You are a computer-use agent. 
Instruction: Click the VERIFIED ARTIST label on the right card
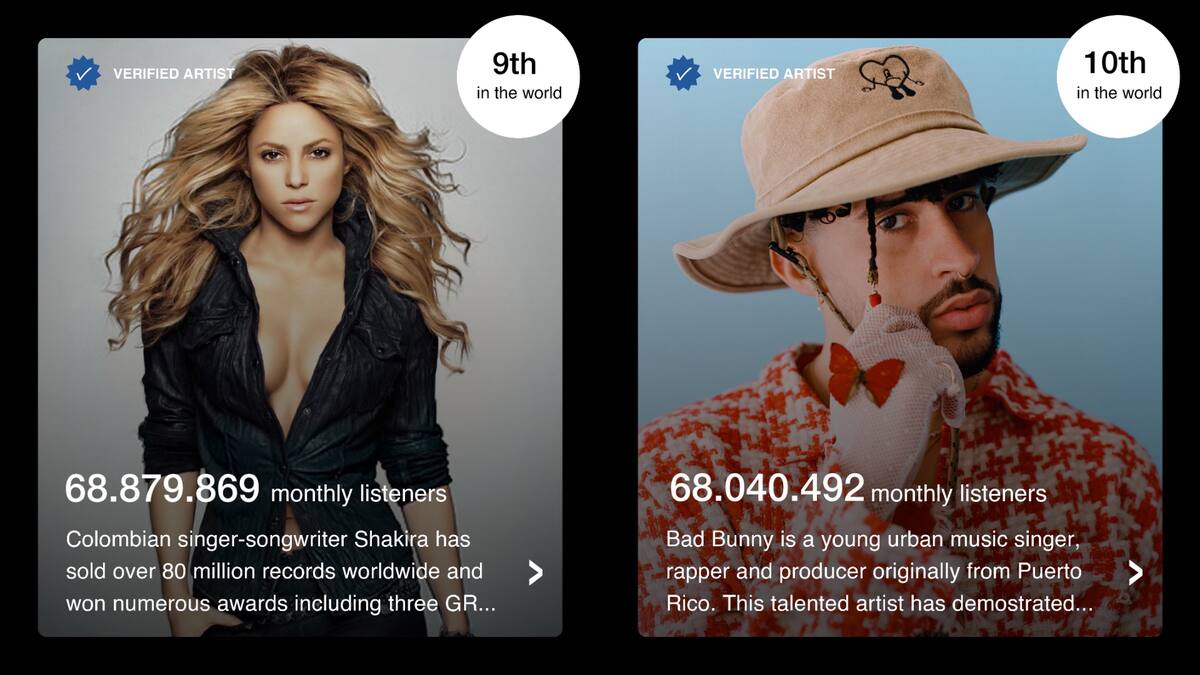pos(774,74)
